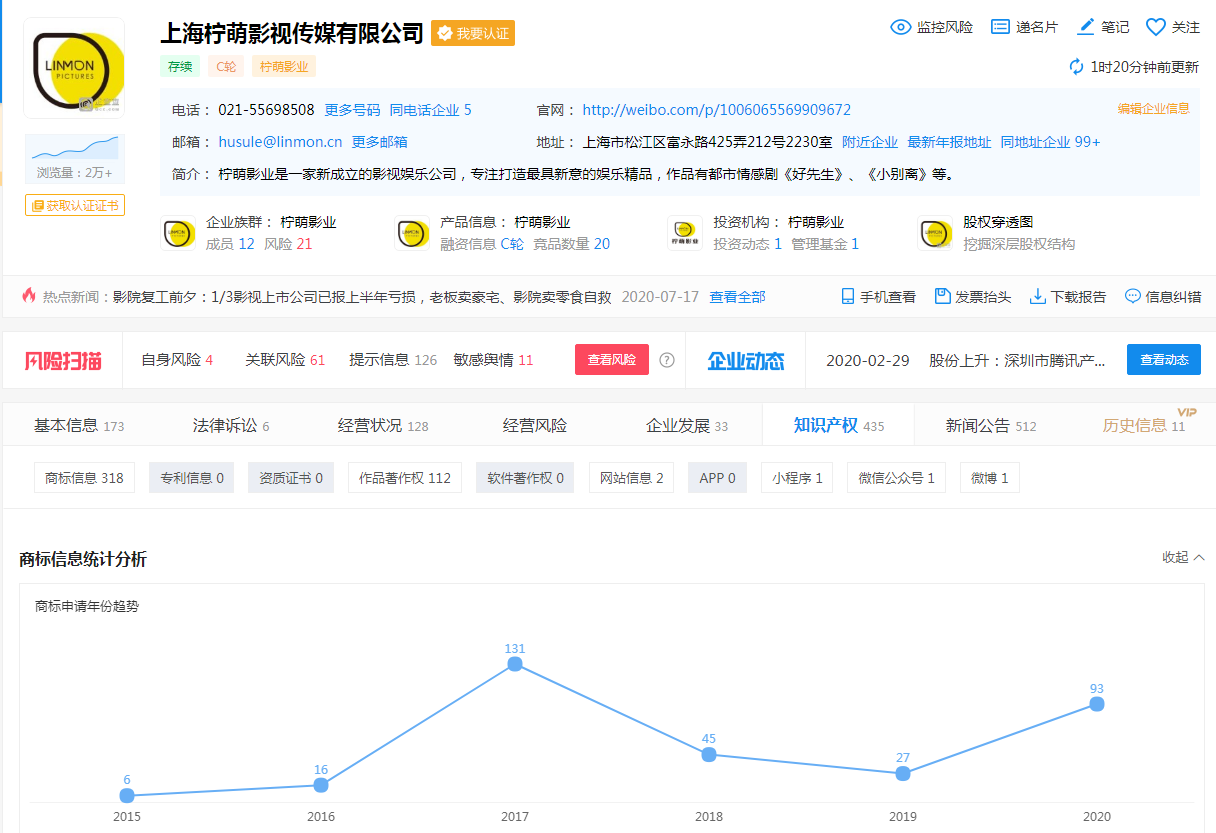
Task: Expand 更多号码 phone list
Action: [x=352, y=110]
